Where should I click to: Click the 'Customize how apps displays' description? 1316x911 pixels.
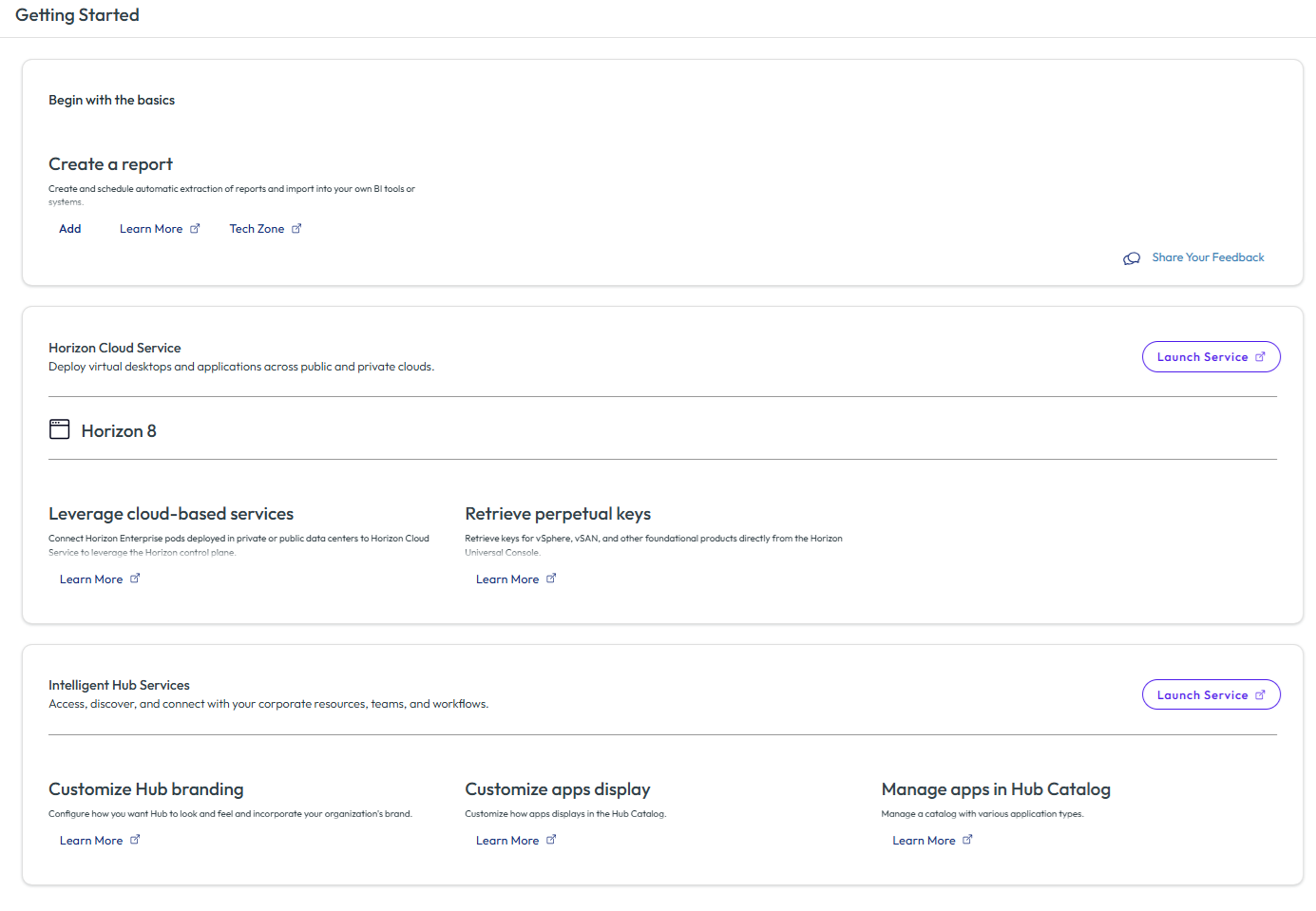click(x=565, y=814)
